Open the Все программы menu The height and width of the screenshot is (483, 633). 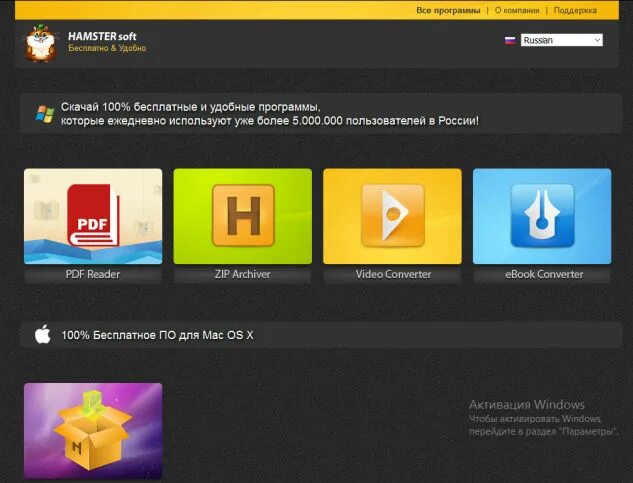448,10
